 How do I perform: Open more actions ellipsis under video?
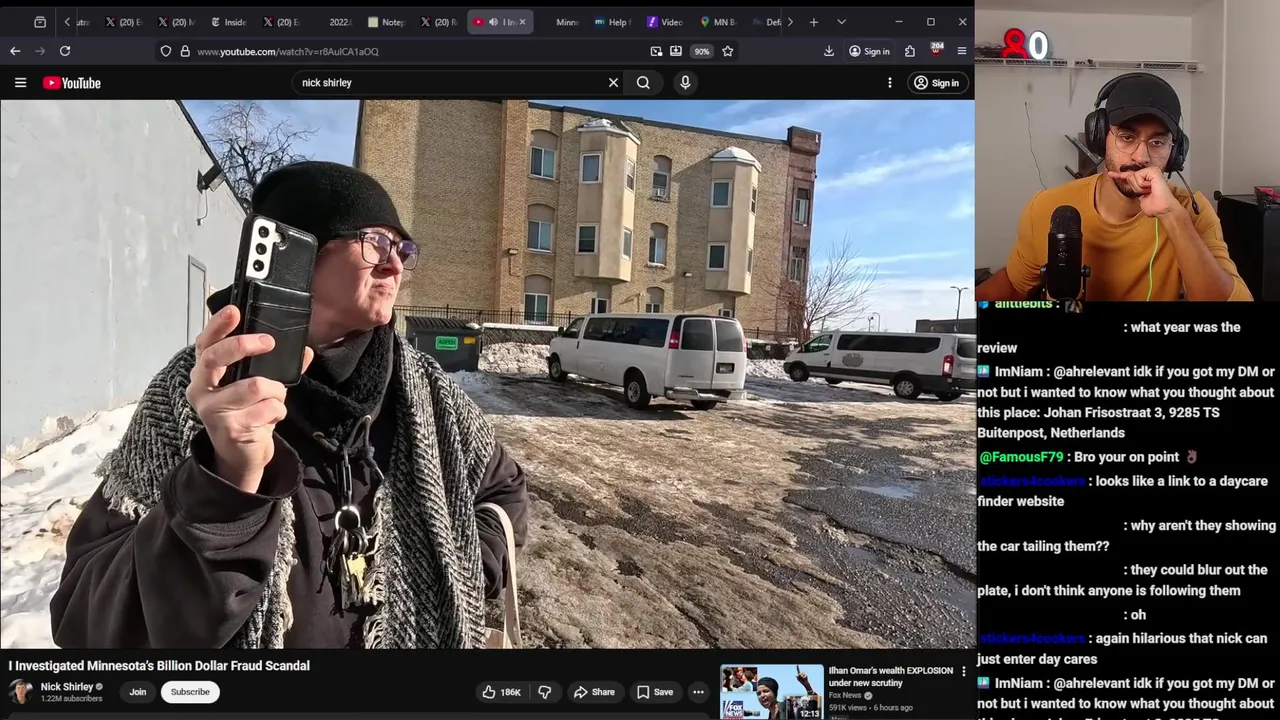tap(698, 692)
